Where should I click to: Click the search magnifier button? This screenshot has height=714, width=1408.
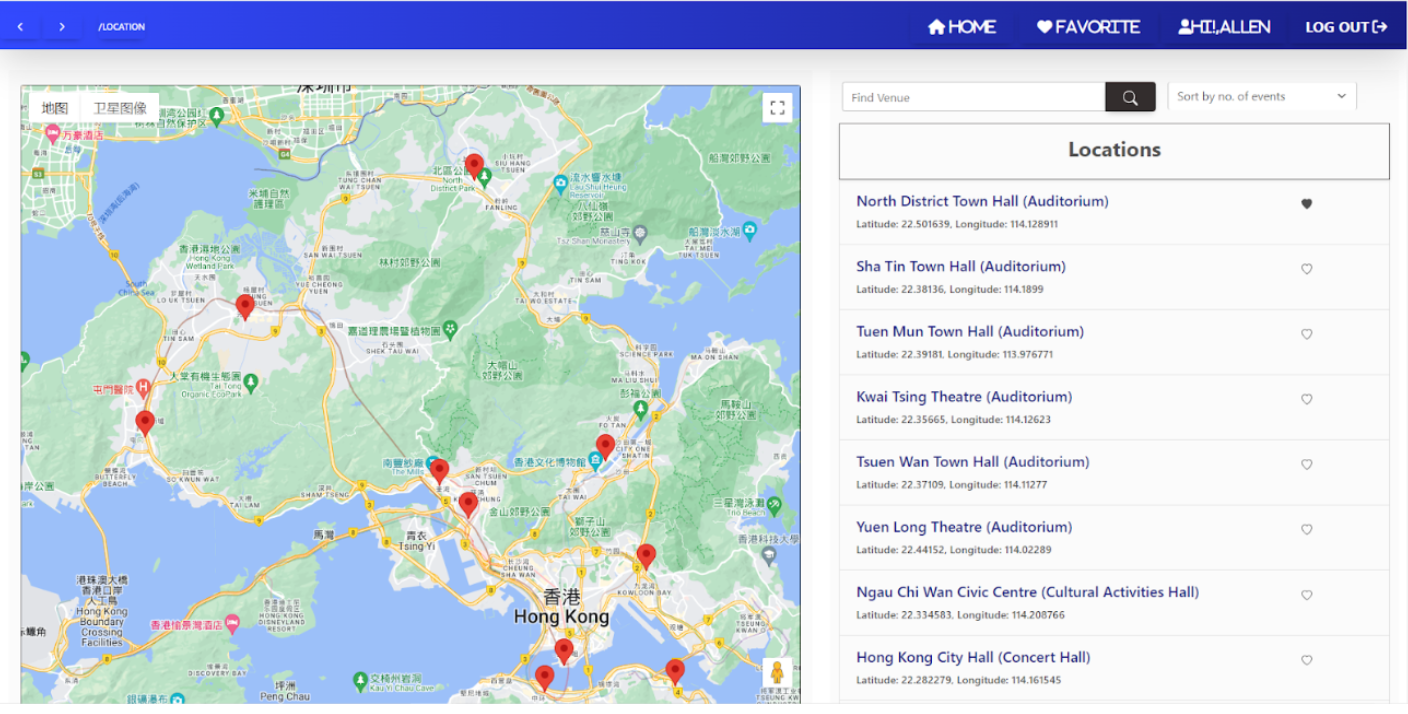coord(1130,97)
